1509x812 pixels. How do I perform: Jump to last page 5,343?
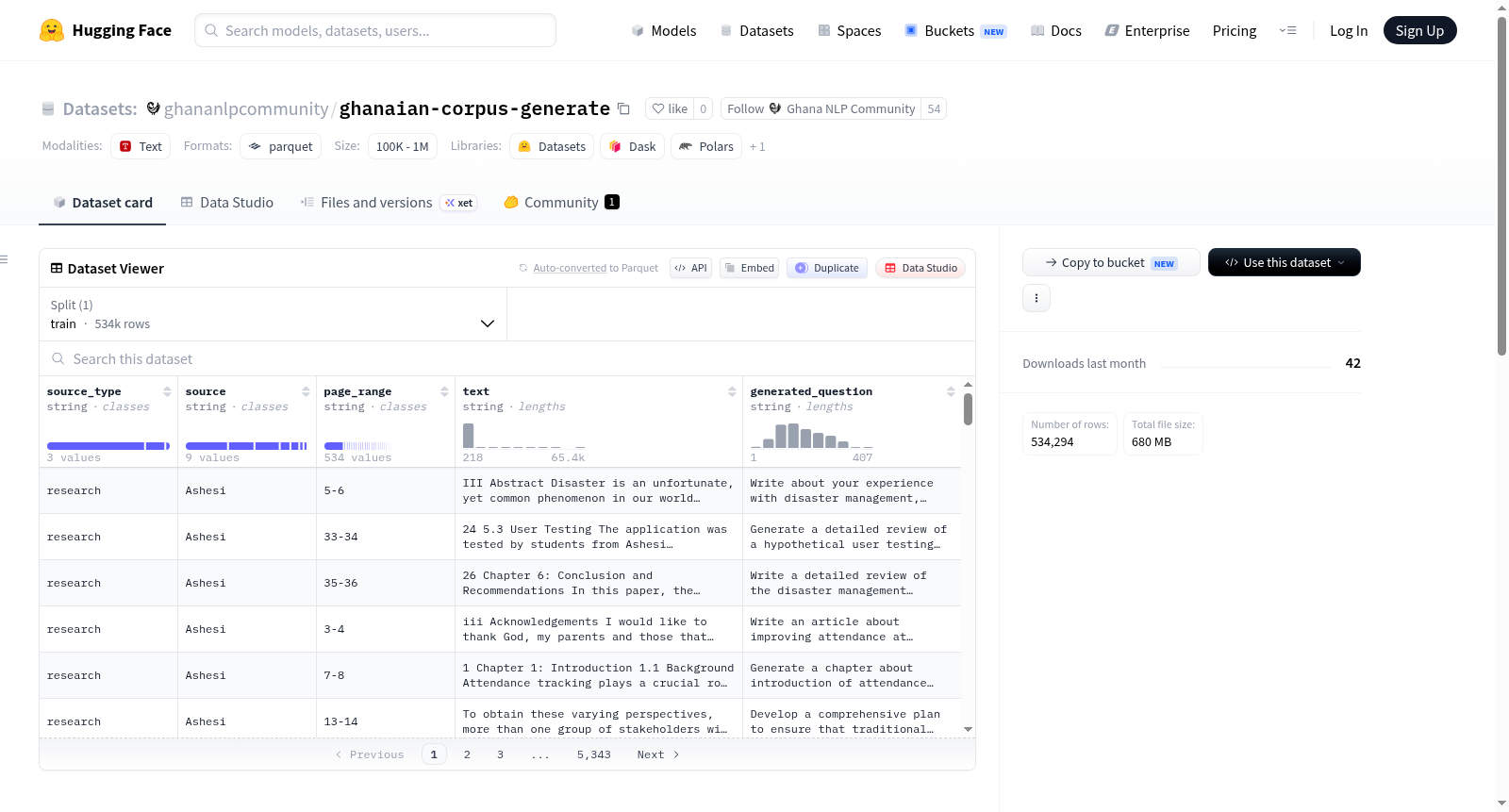tap(594, 754)
